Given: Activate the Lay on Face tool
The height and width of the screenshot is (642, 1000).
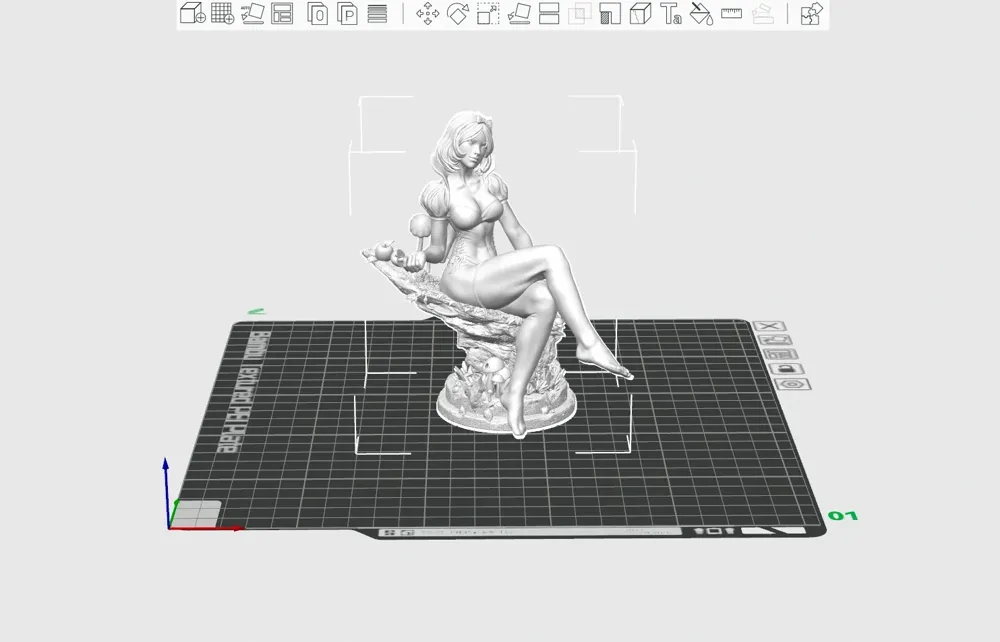Looking at the screenshot, I should point(519,13).
